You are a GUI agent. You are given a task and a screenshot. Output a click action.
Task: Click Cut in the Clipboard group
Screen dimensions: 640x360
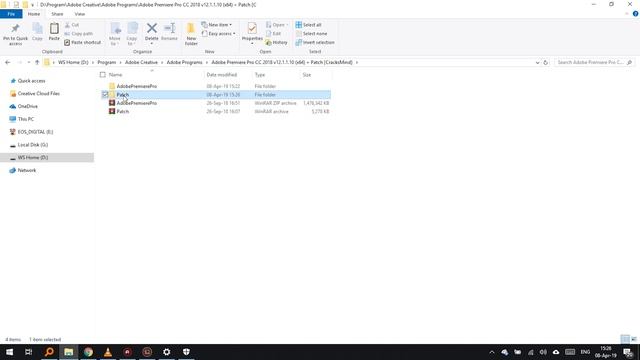point(72,25)
